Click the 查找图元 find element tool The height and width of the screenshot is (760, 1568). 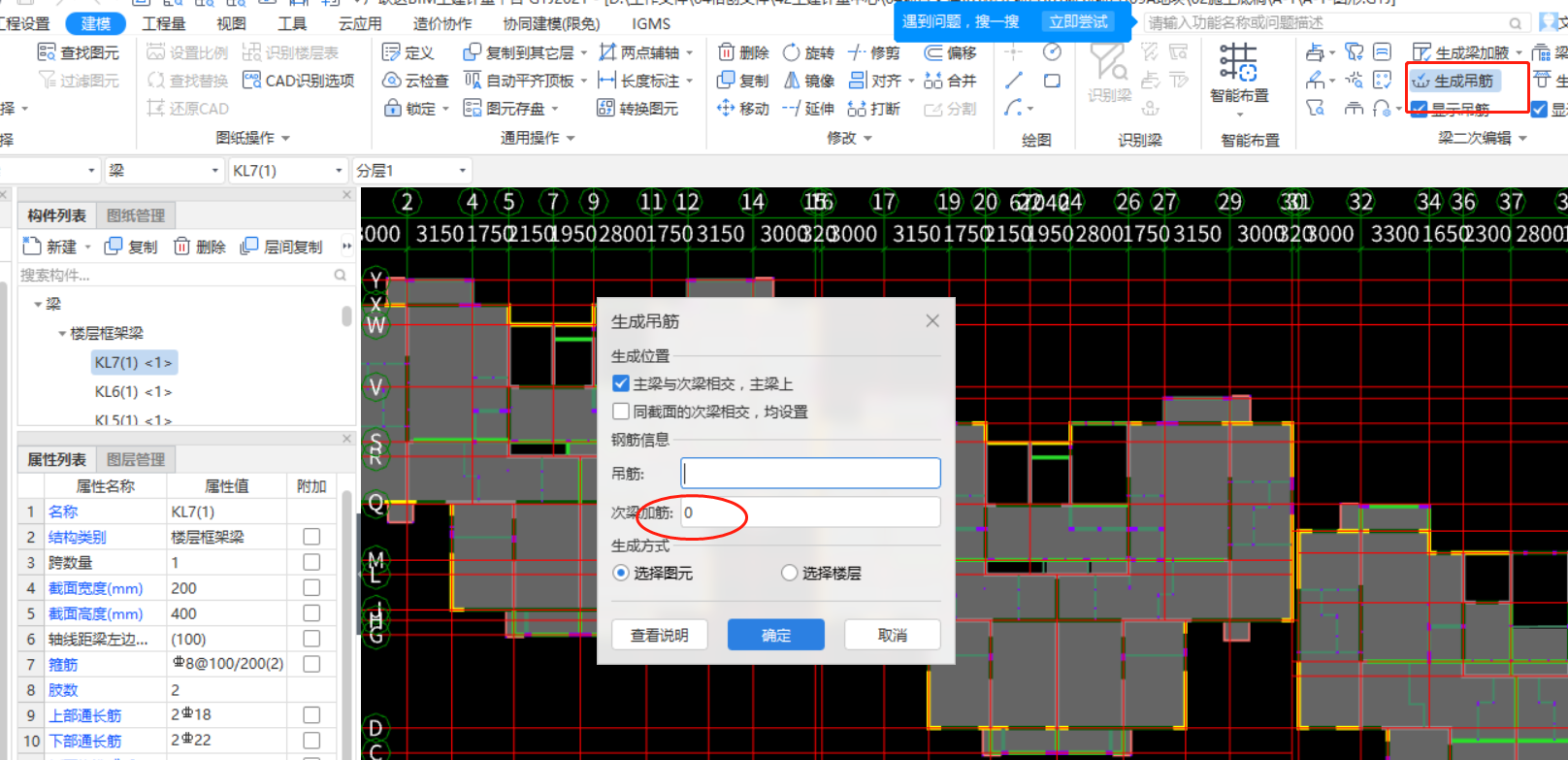(78, 52)
